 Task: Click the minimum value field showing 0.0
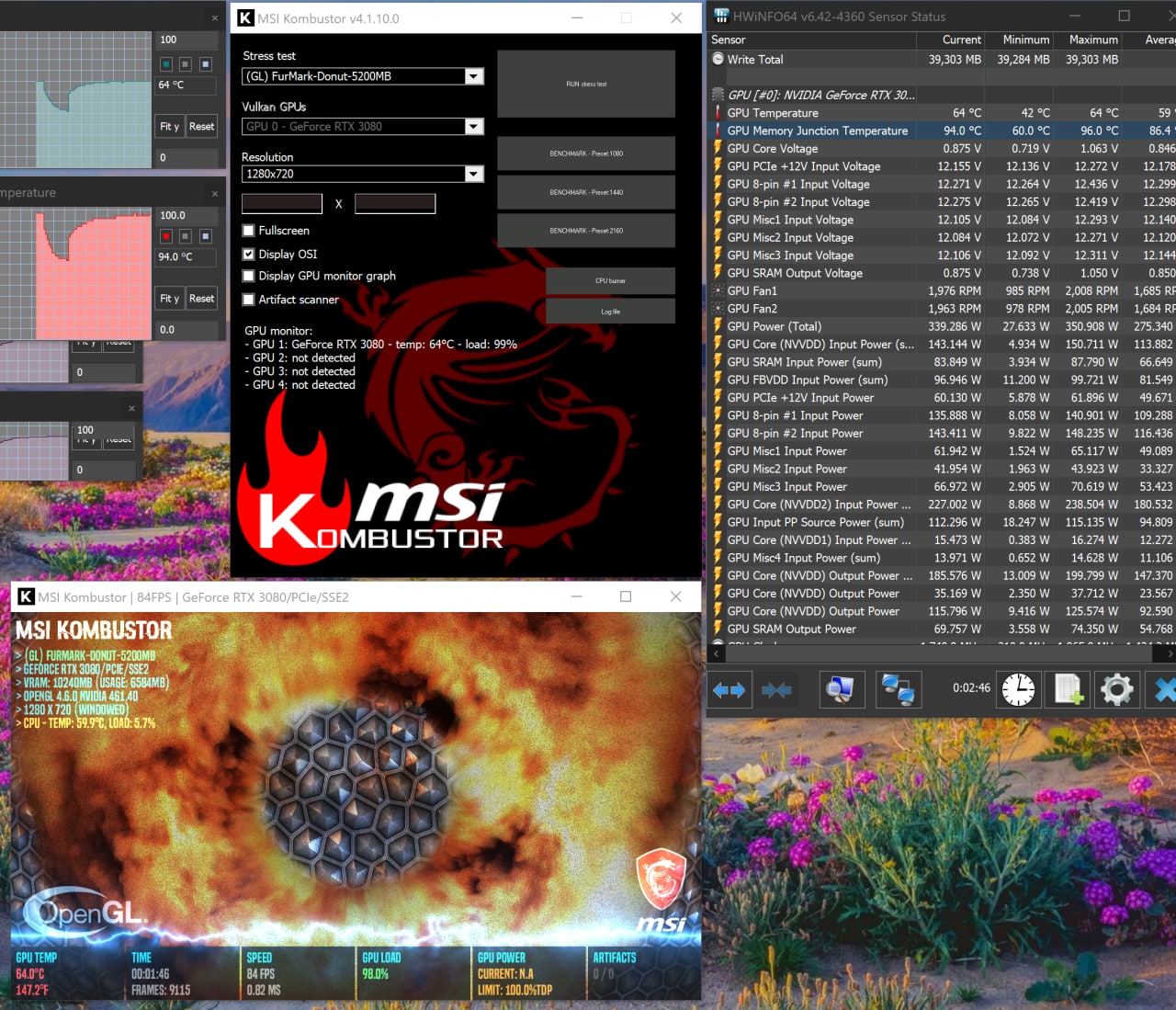[187, 329]
